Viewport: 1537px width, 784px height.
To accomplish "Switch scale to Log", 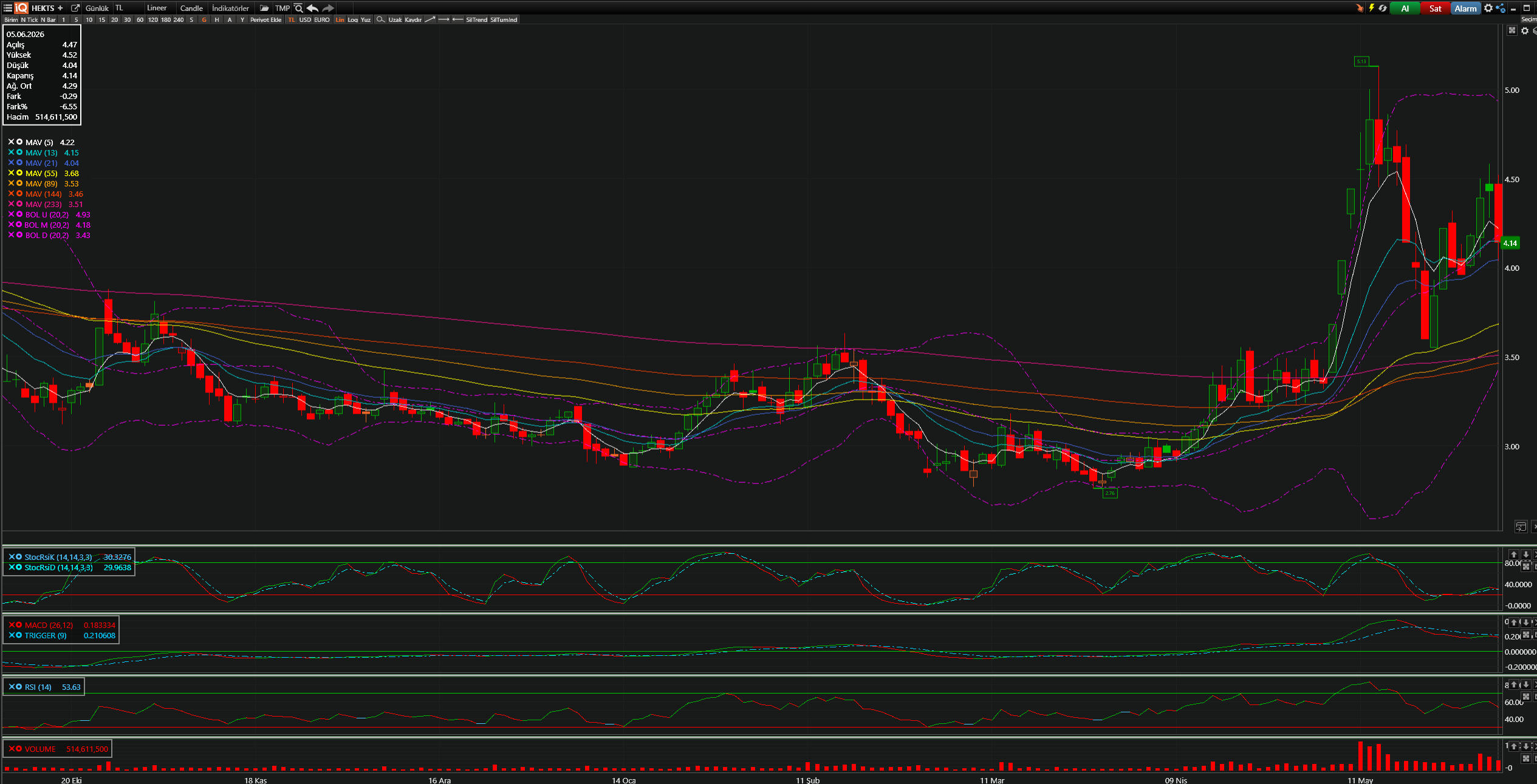I will pos(353,19).
